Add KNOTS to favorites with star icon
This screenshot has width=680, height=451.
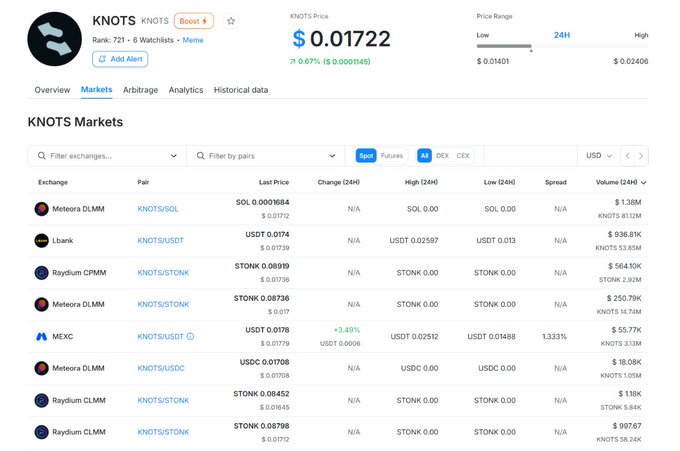tap(231, 21)
